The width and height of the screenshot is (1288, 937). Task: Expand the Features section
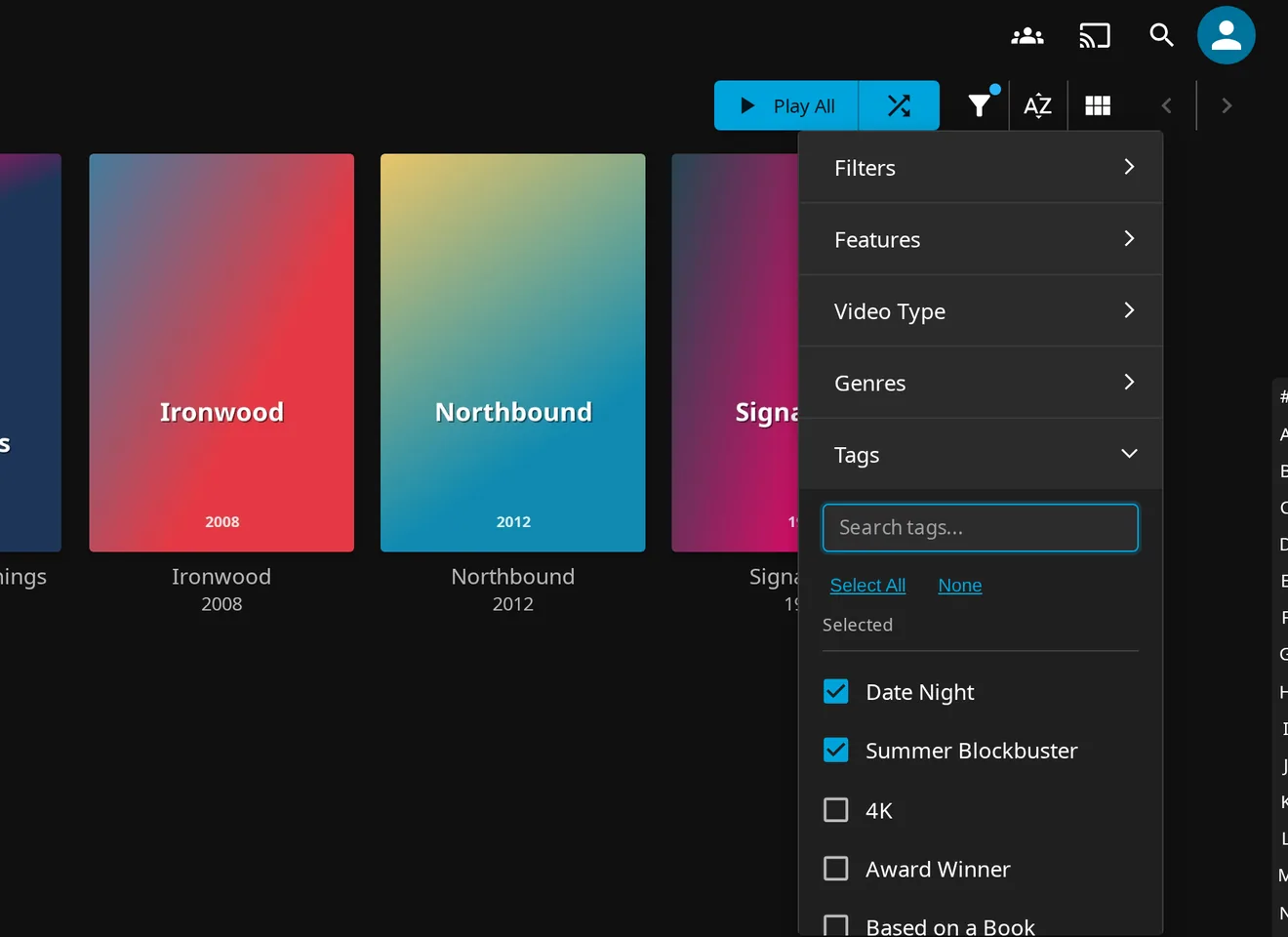[x=981, y=239]
